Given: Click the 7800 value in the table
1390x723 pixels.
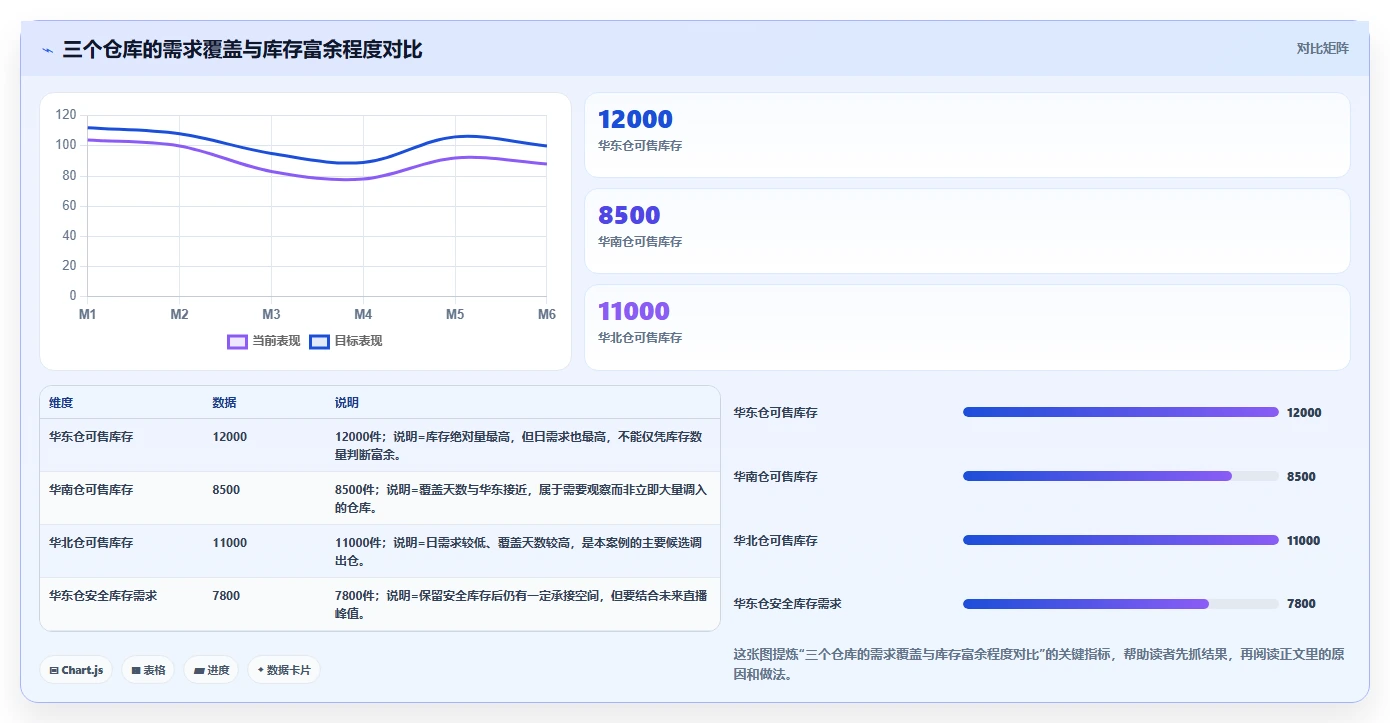Looking at the screenshot, I should pos(226,596).
